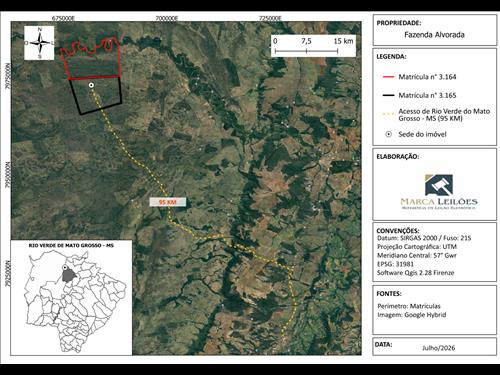Click the FONTES heading

tap(389, 294)
